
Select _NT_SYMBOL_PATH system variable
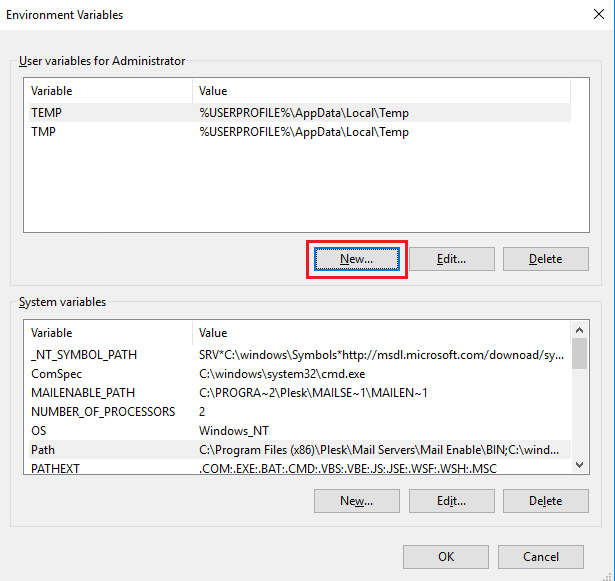coord(84,355)
